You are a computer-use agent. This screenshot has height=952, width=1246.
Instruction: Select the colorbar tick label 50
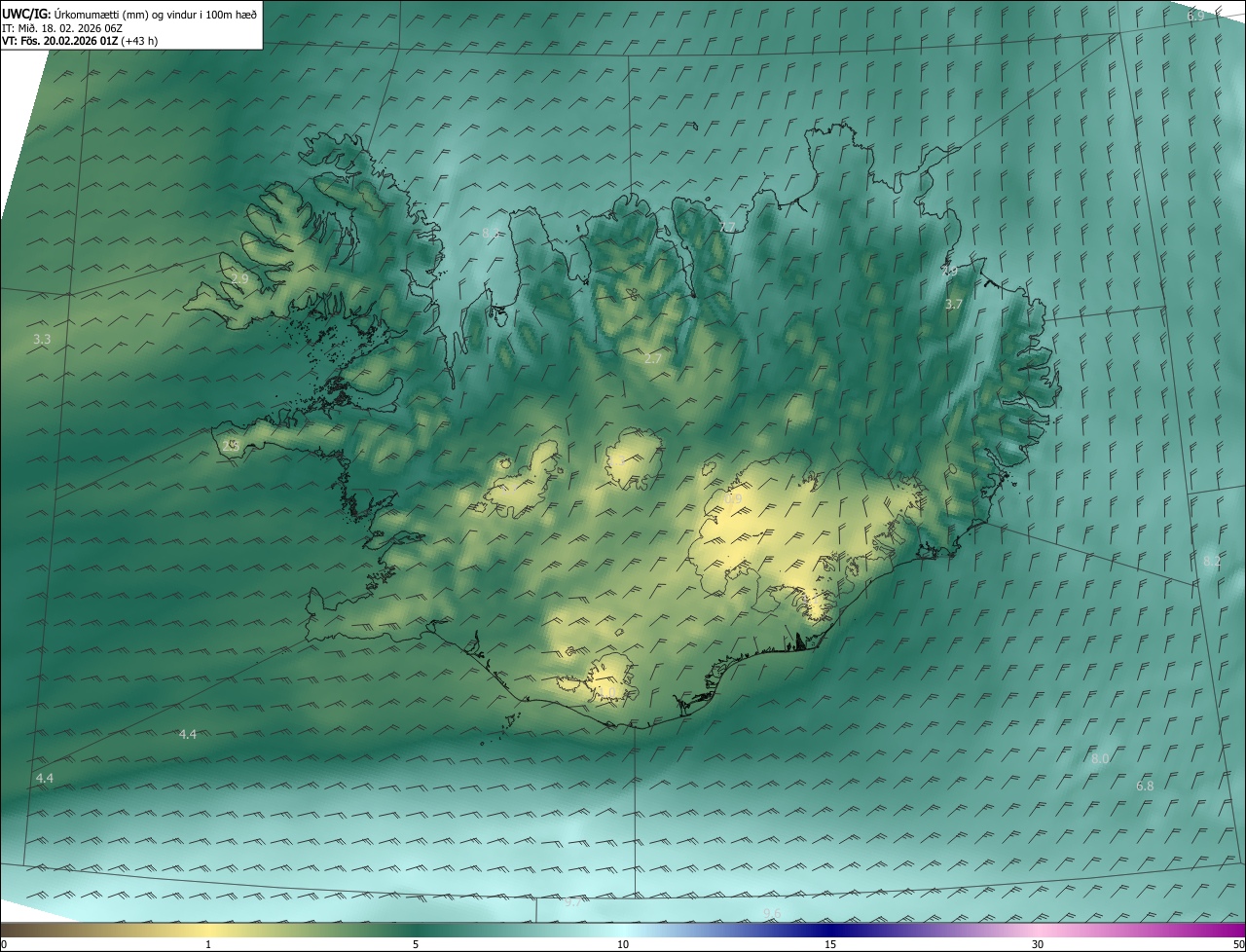[x=1238, y=944]
